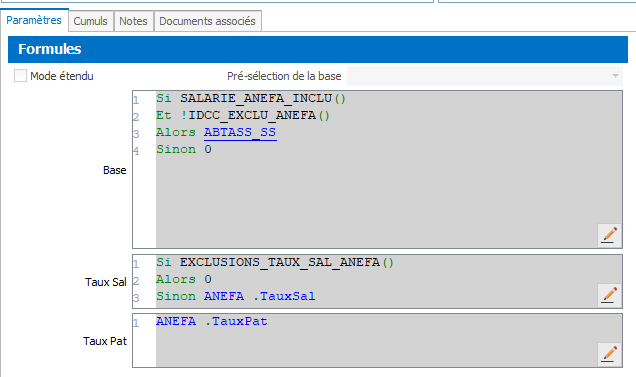This screenshot has height=377, width=636.
Task: Switch to the Cumuls tab
Action: 90,21
